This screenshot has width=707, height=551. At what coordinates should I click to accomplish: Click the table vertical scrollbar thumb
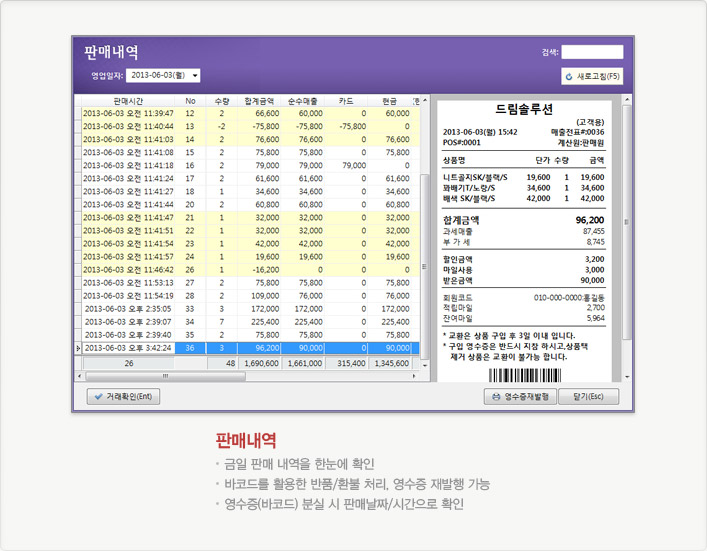pyautogui.click(x=424, y=266)
